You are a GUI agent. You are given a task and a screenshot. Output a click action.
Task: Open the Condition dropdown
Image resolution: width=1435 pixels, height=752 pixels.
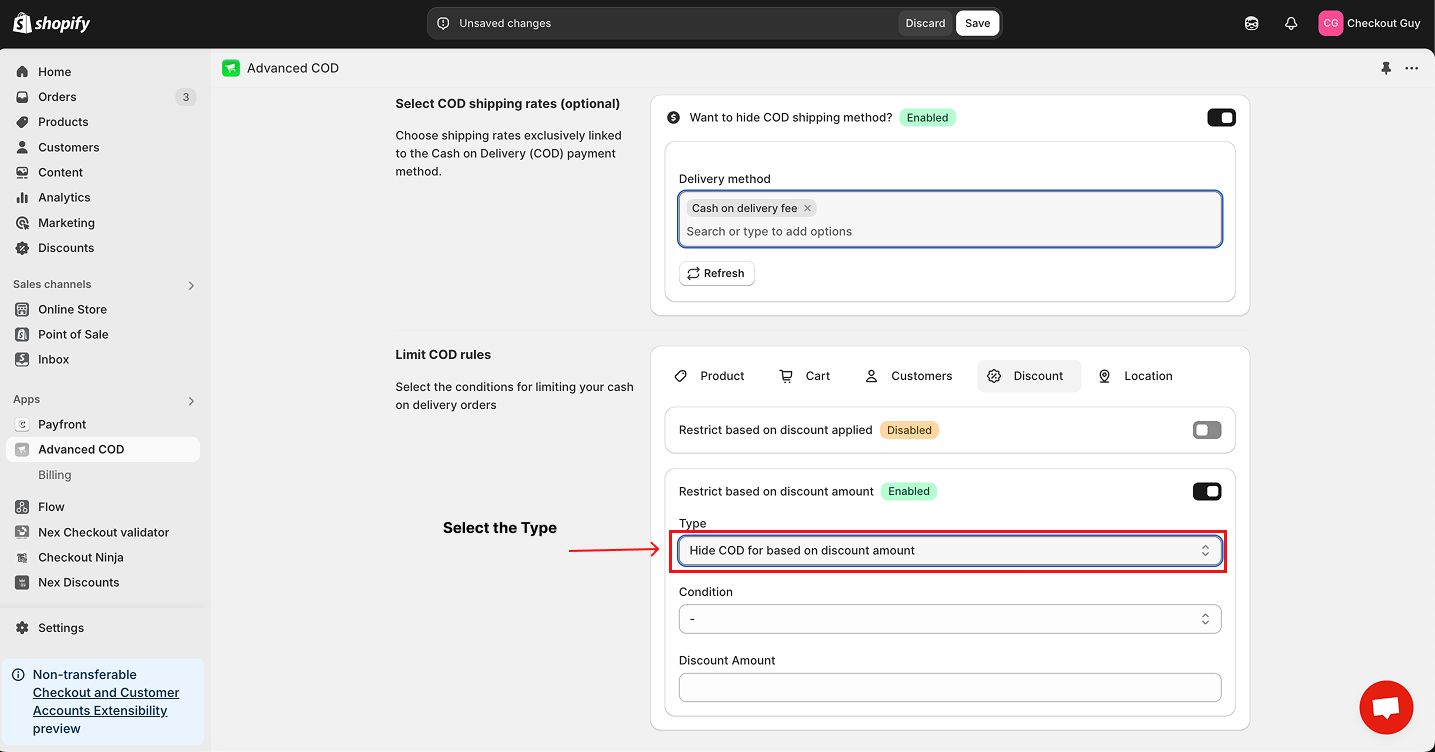pos(949,619)
